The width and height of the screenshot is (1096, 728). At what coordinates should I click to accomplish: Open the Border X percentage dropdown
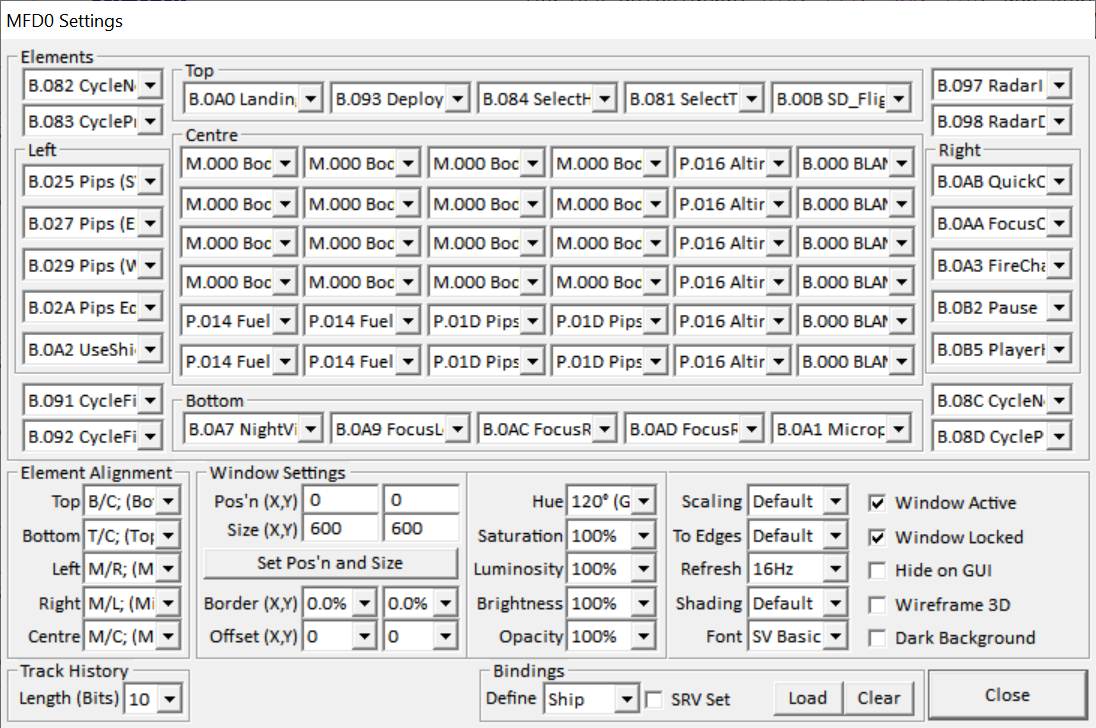point(340,603)
